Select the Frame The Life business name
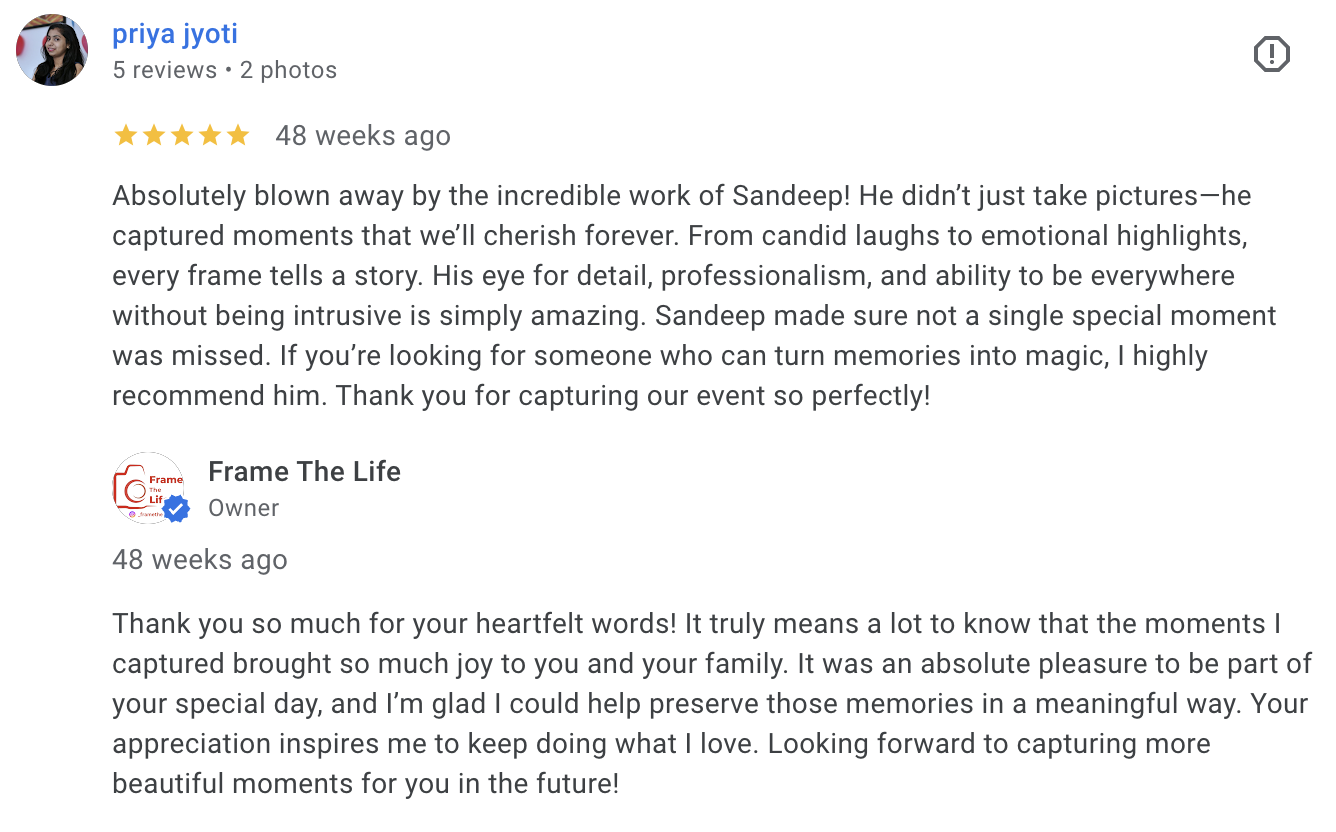1336x832 pixels. tap(304, 471)
